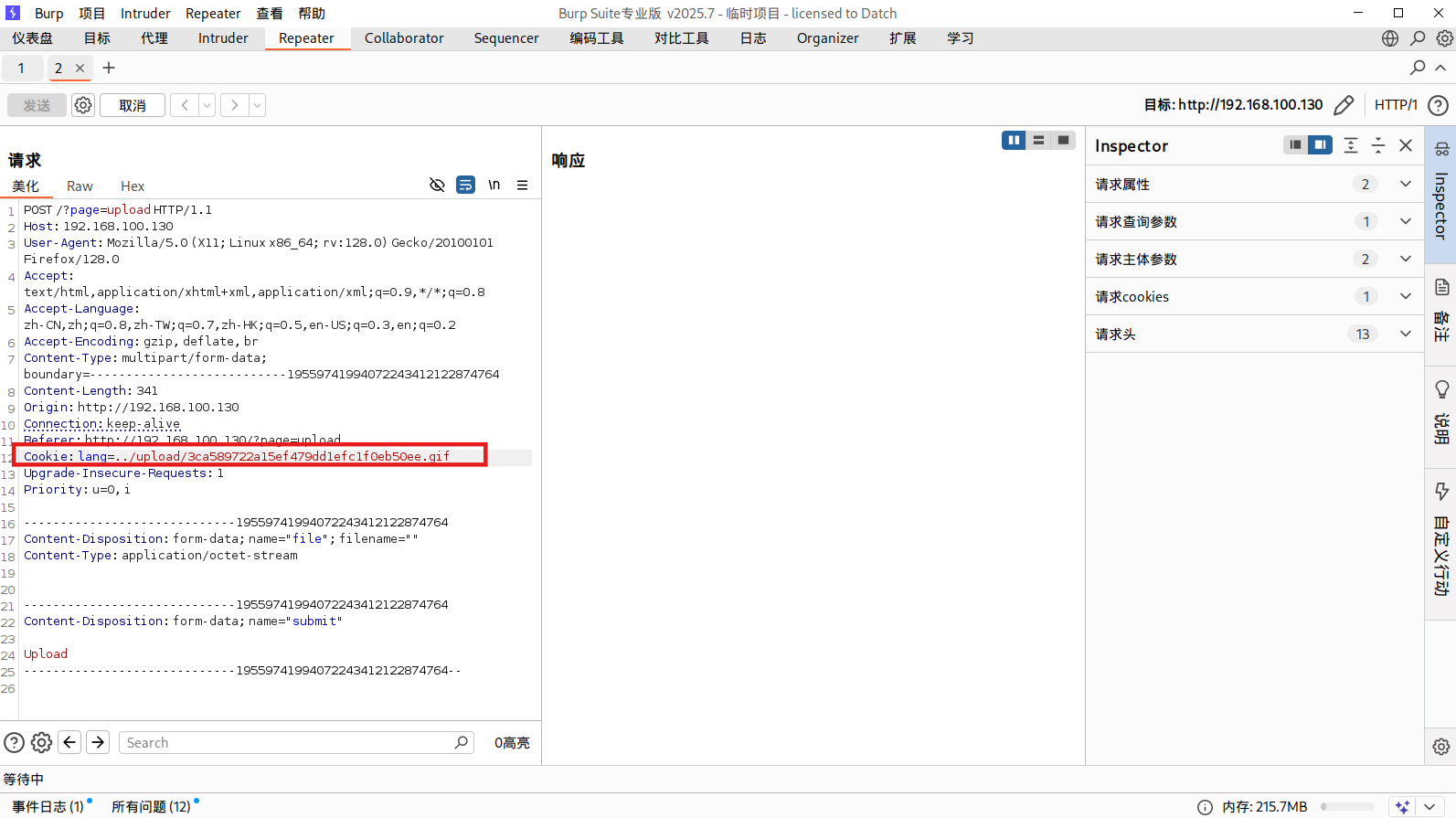The height and width of the screenshot is (818, 1456).
Task: Dock Inspector panel to the left layout
Action: (x=1295, y=144)
